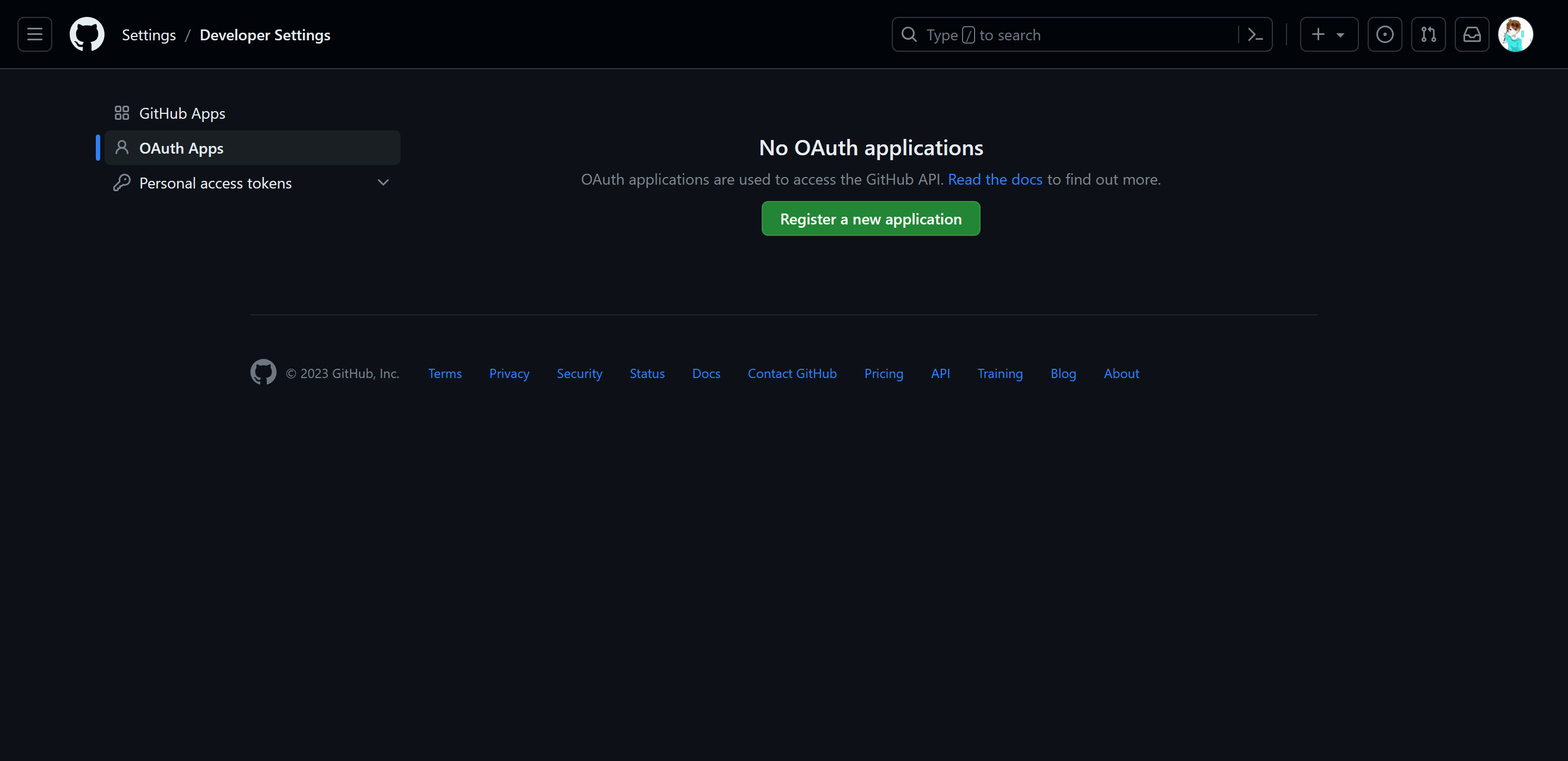Click the Security footer link
This screenshot has height=761, width=1568.
579,372
